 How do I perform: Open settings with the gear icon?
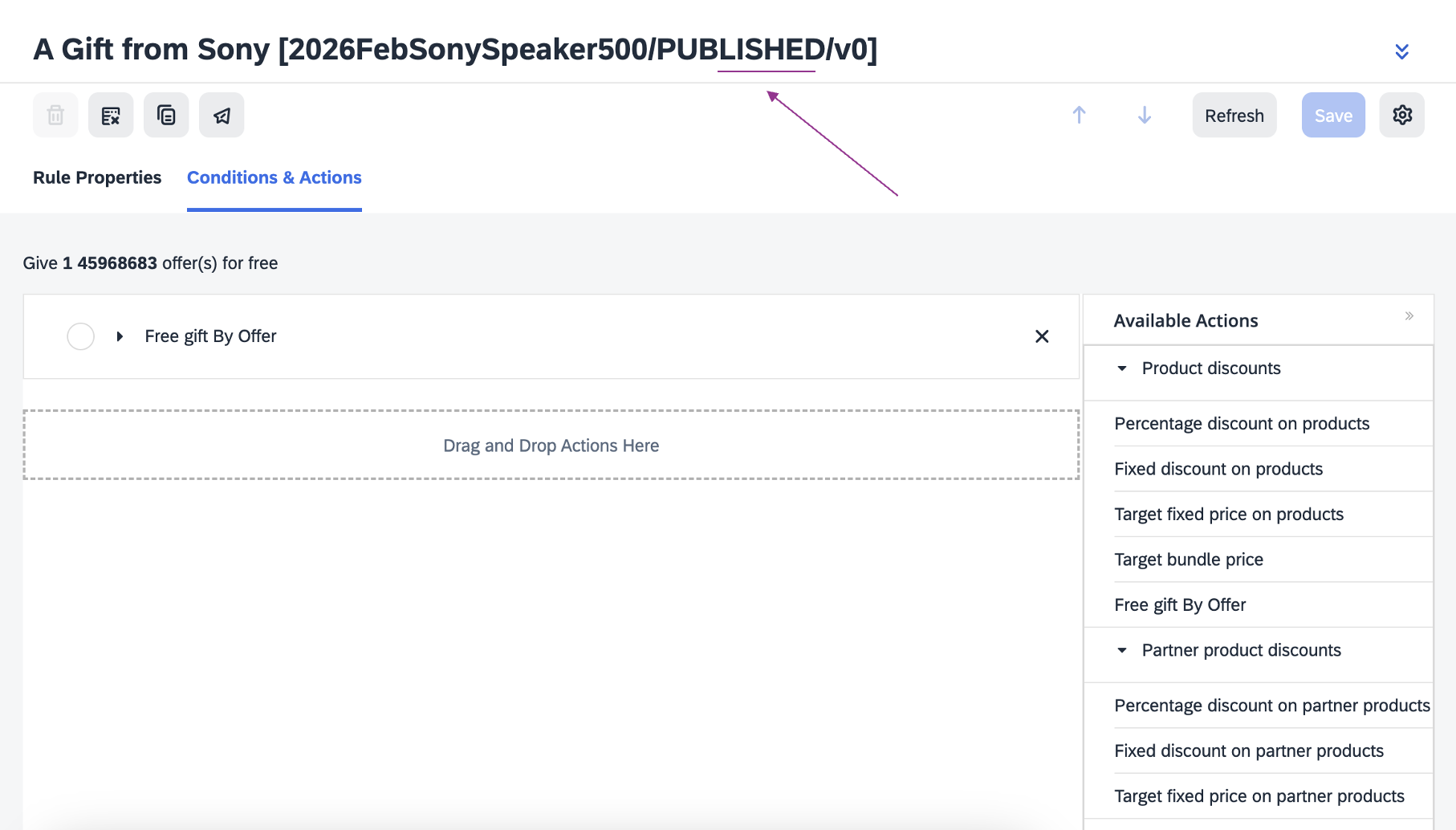click(1401, 116)
